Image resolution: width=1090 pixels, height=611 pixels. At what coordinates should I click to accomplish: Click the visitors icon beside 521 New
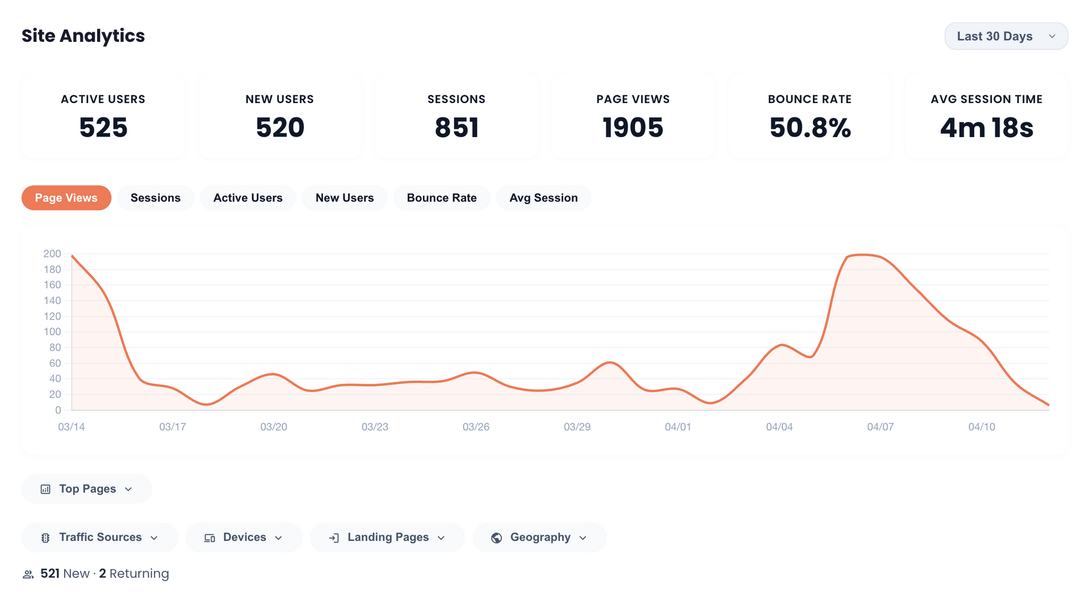(28, 573)
